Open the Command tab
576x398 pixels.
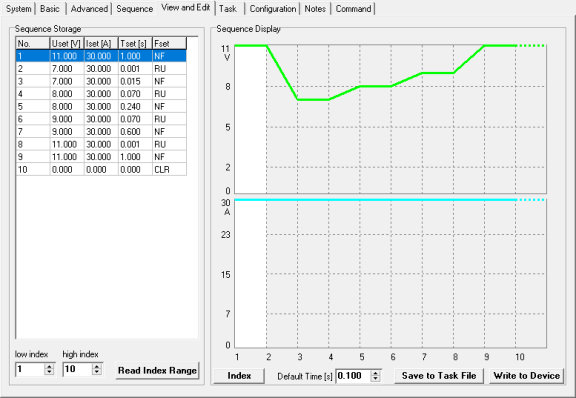click(x=353, y=9)
